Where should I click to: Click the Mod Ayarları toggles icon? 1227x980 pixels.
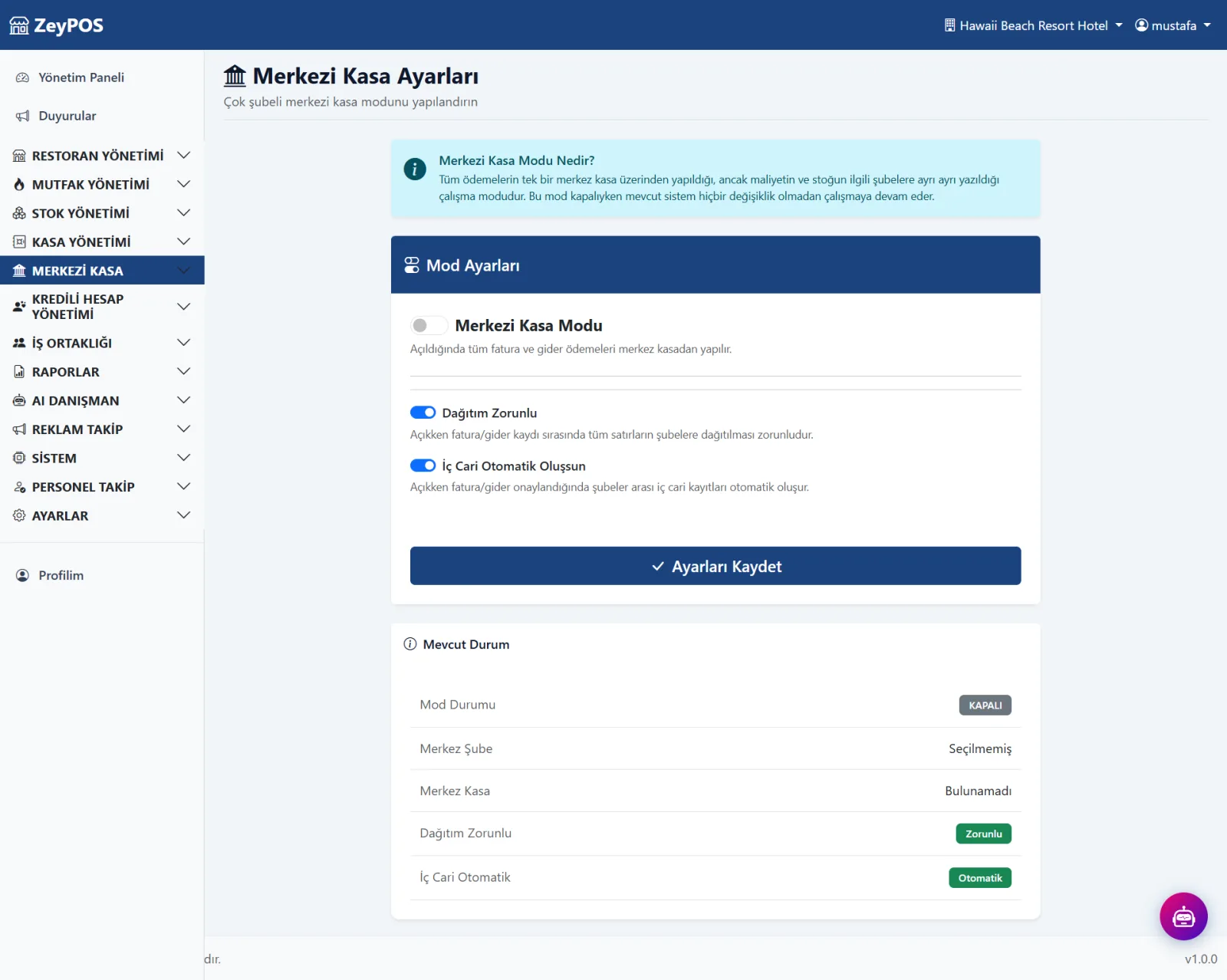click(x=412, y=265)
